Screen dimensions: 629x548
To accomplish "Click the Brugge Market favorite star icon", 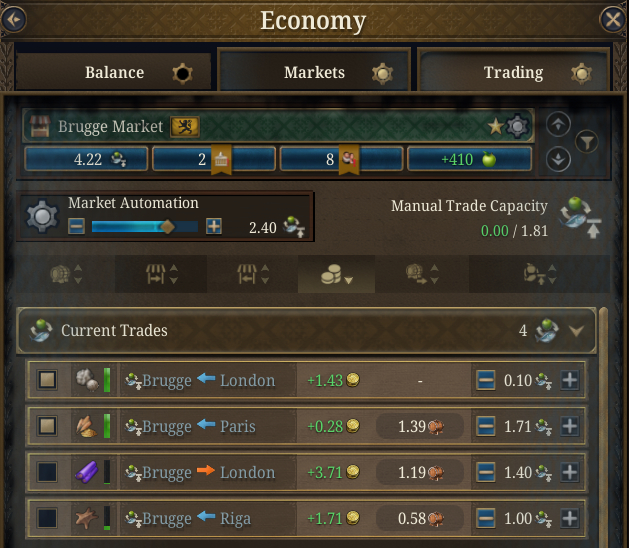I will 495,127.
